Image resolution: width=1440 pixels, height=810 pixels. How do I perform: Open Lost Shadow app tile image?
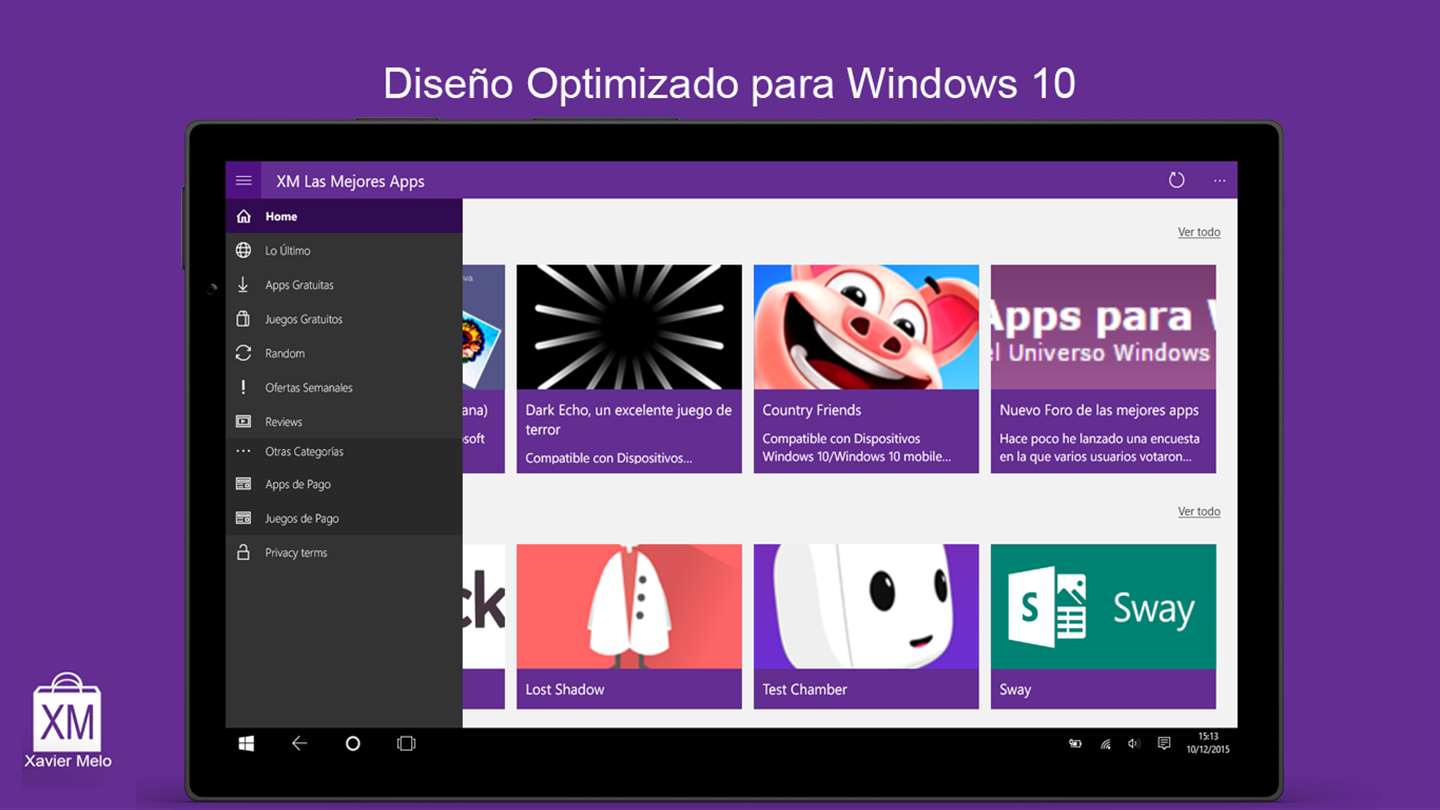point(629,606)
